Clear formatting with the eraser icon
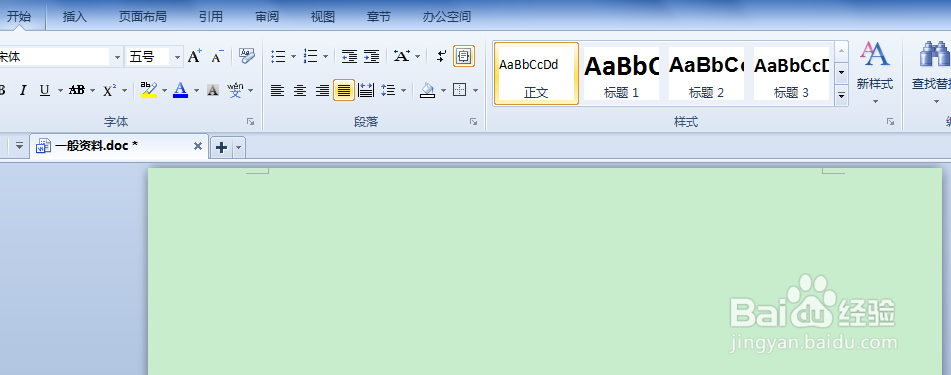 tap(247, 56)
